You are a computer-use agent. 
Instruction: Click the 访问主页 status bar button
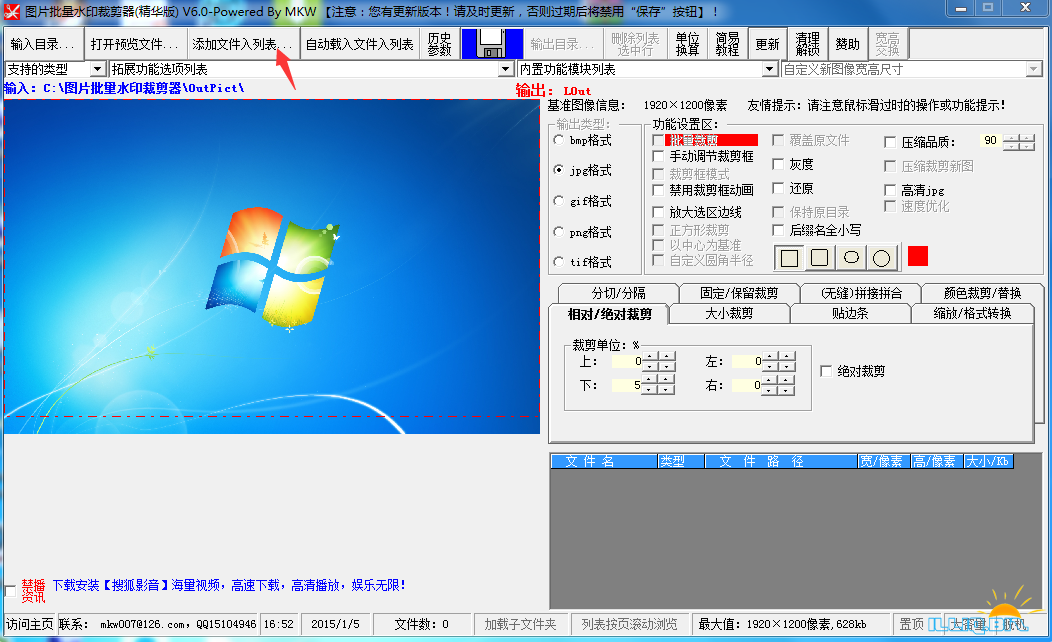pos(30,624)
